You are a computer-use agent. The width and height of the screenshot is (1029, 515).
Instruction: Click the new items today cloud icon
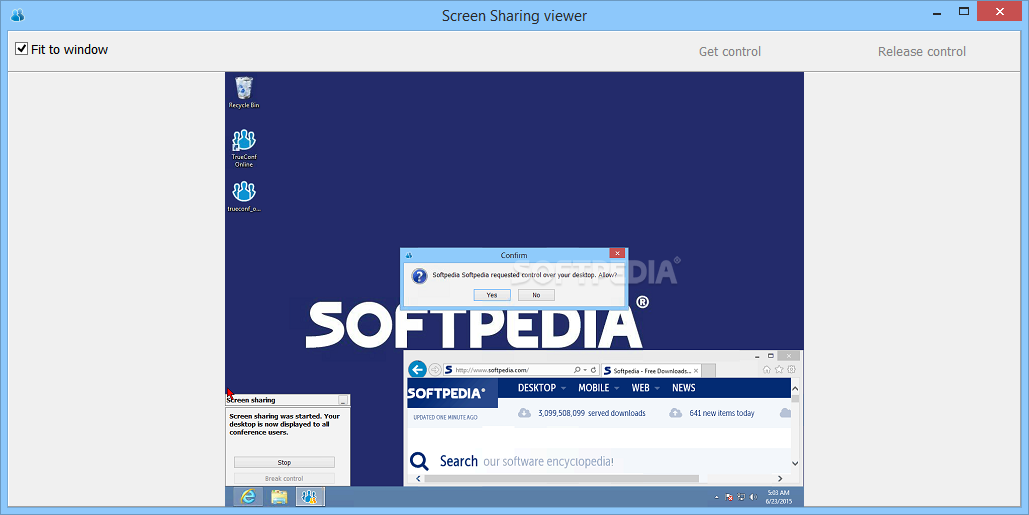[676, 413]
